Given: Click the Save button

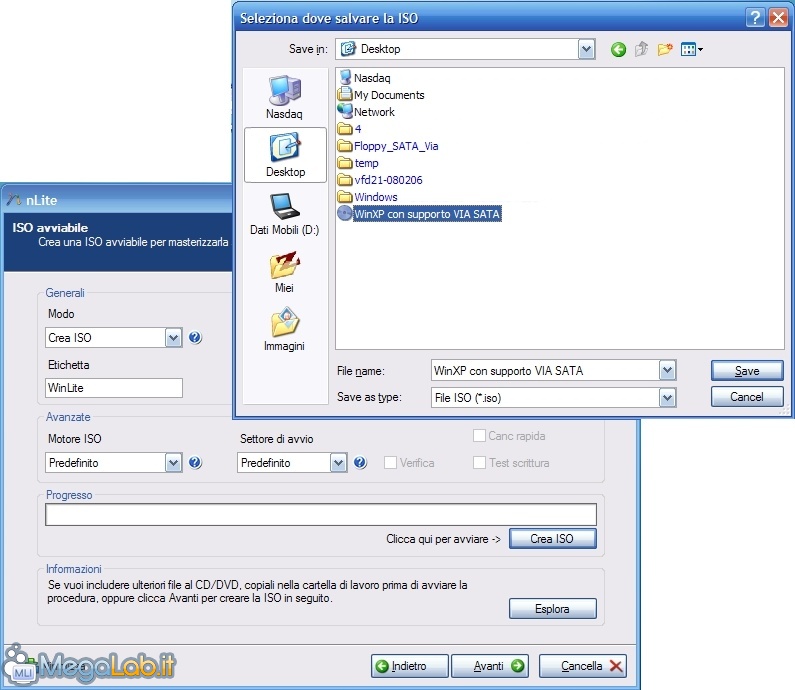Looking at the screenshot, I should [747, 371].
